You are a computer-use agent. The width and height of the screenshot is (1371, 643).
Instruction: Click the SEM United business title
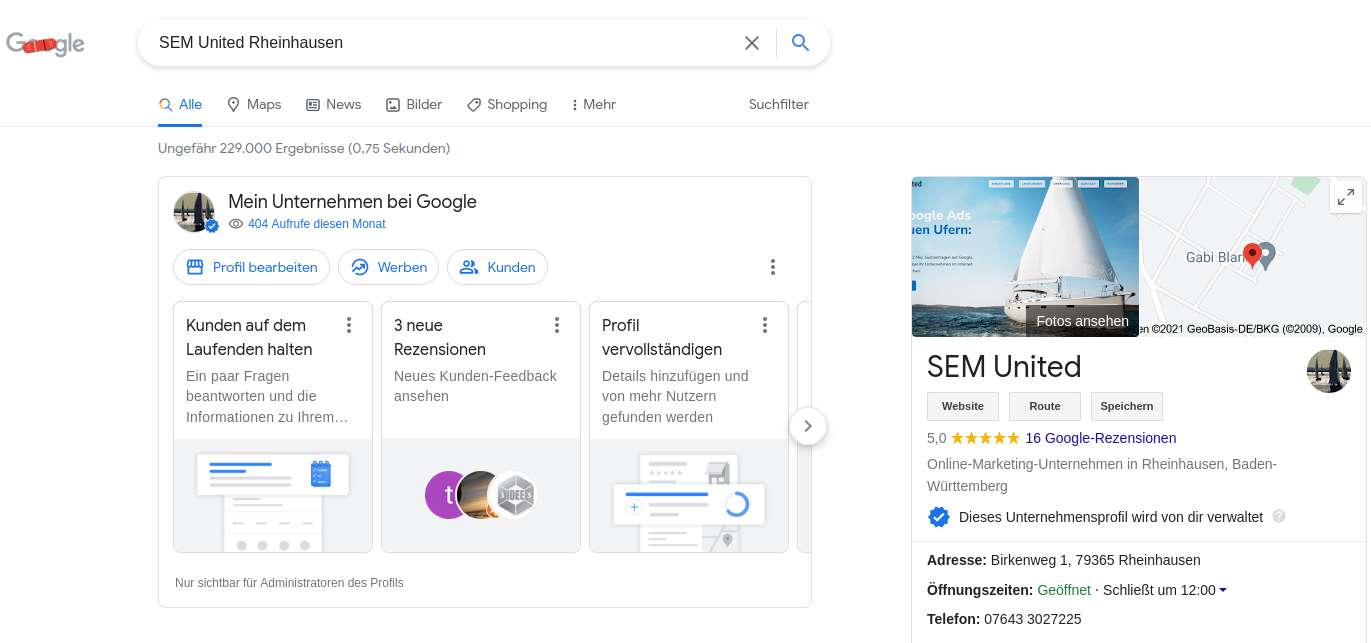[x=1004, y=367]
